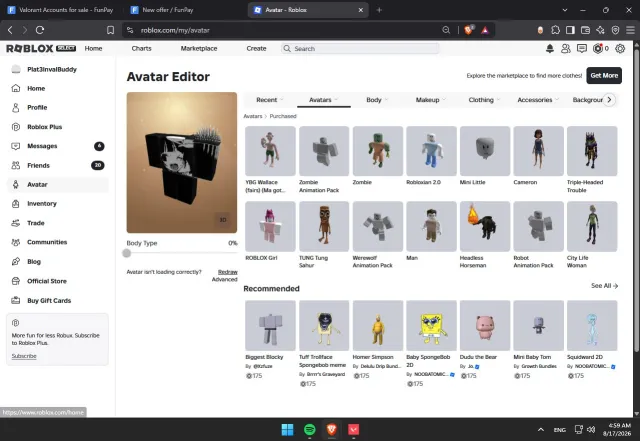Click the Brave Shields lion icon
This screenshot has width=640, height=441.
tap(468, 30)
